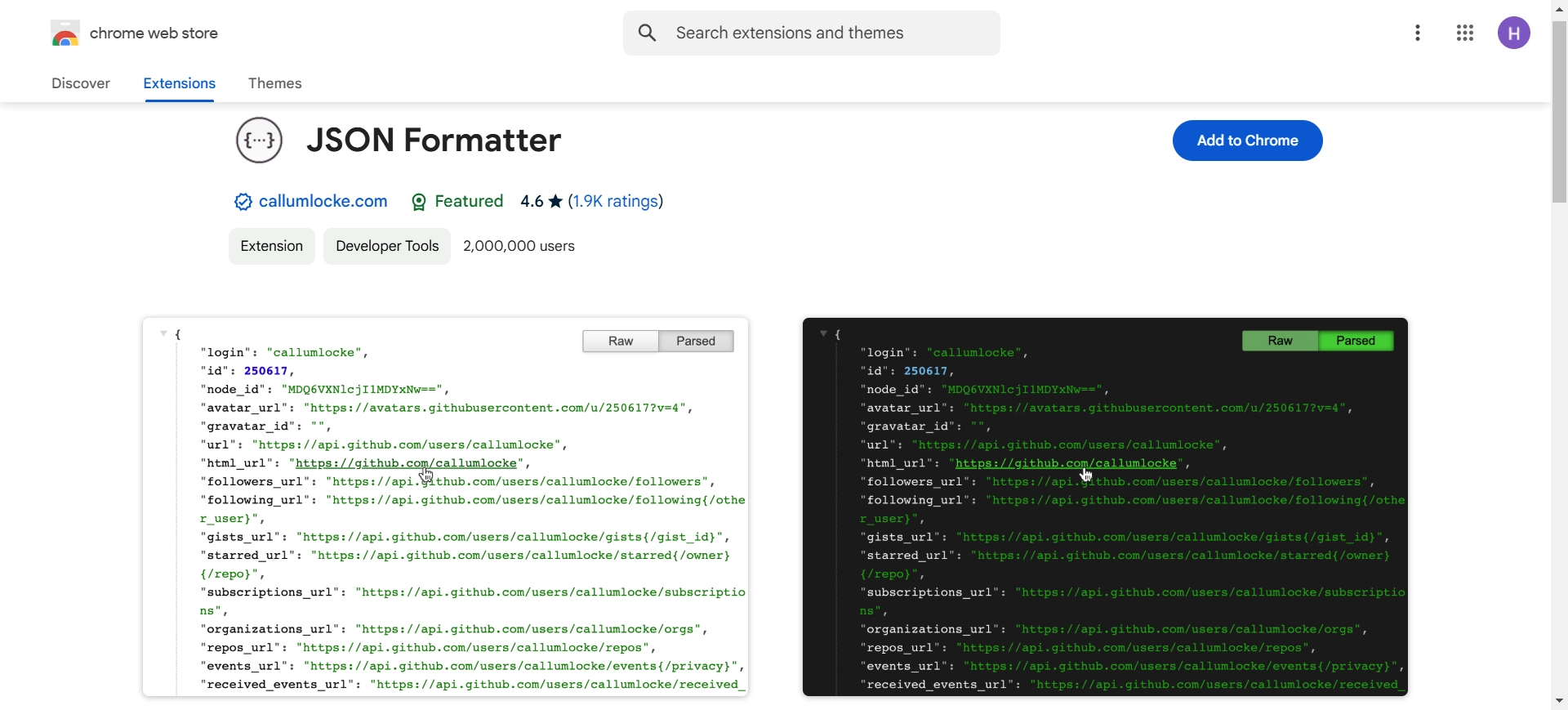Focus the Search extensions and themes field
This screenshot has width=1568, height=710.
coord(812,33)
